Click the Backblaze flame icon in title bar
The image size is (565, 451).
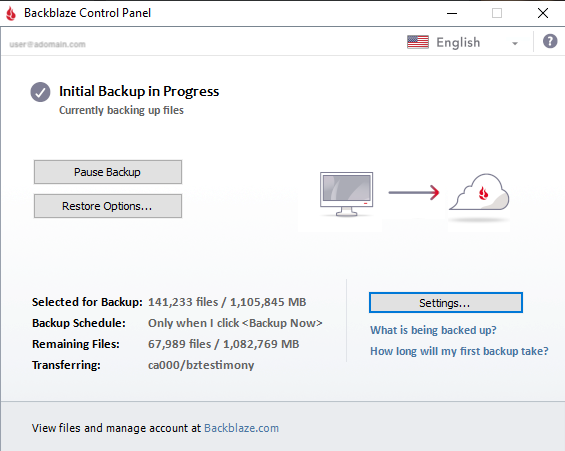coord(11,13)
